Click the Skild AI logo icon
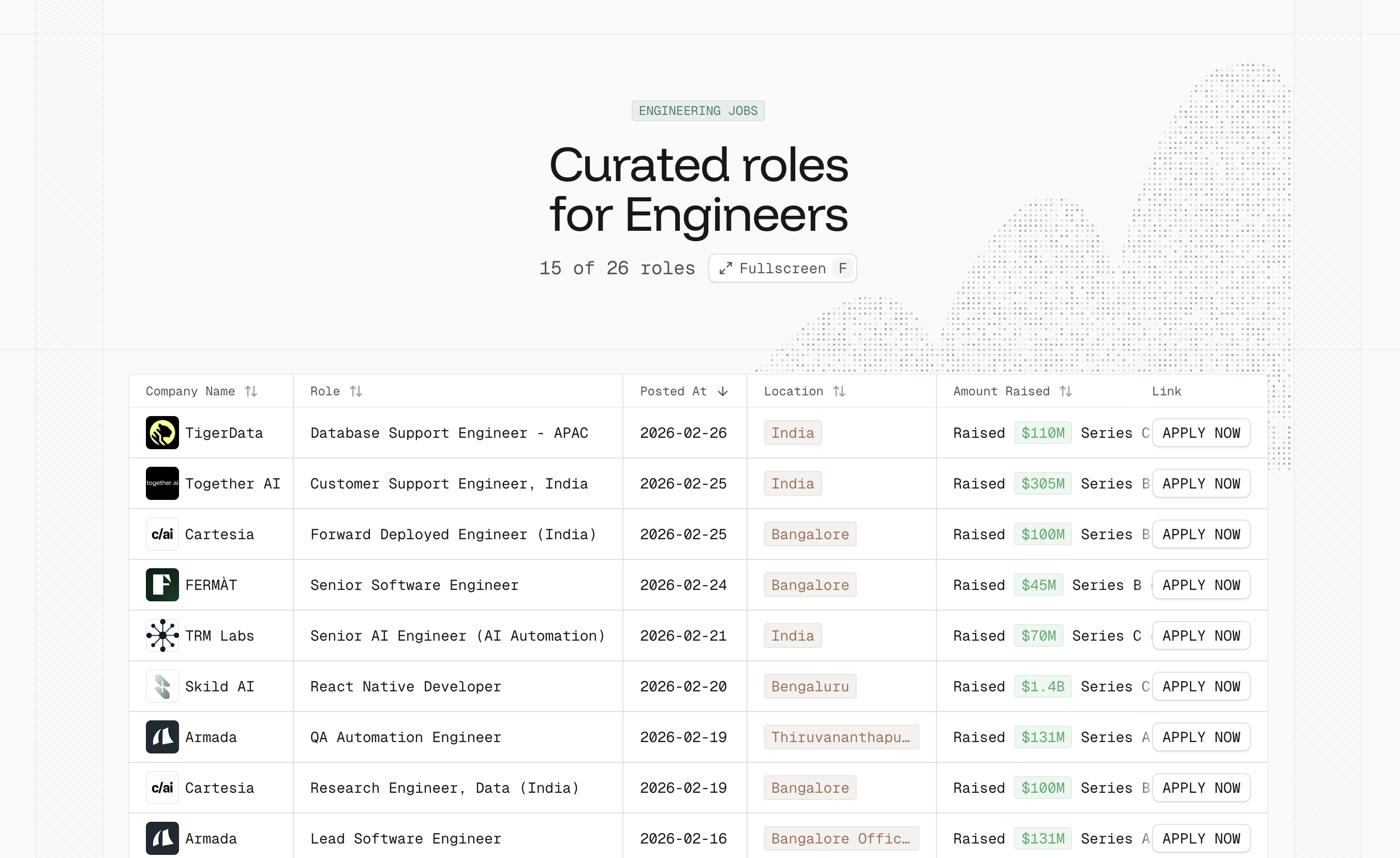The width and height of the screenshot is (1400, 858). pyautogui.click(x=162, y=686)
